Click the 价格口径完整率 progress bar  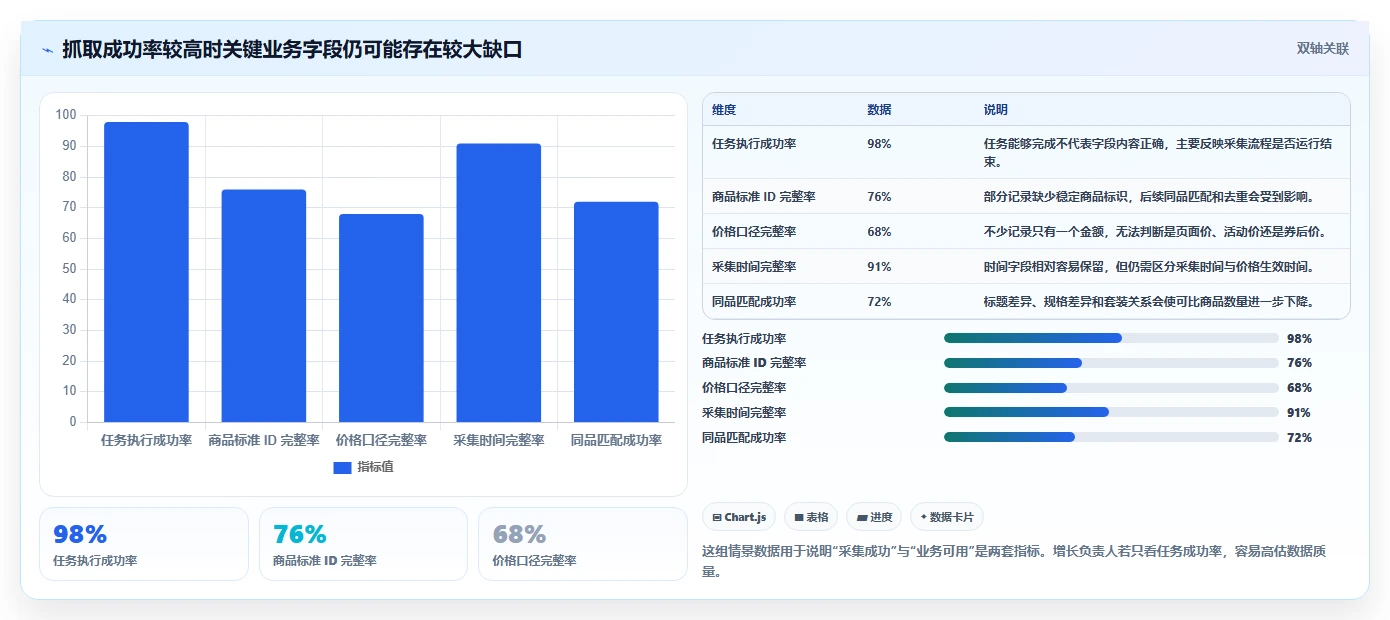pyautogui.click(x=1111, y=388)
